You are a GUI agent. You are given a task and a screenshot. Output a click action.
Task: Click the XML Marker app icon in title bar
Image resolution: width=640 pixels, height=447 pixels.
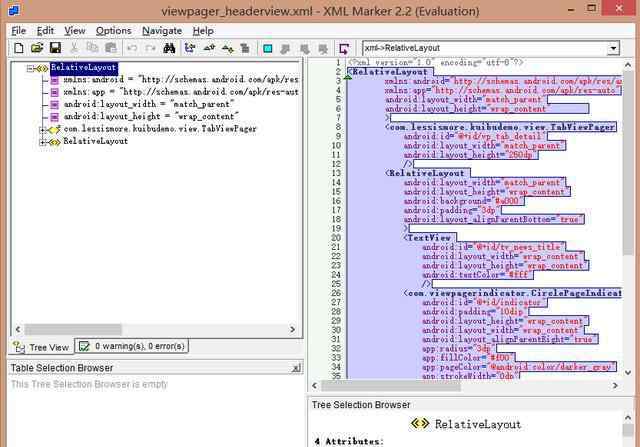click(14, 9)
